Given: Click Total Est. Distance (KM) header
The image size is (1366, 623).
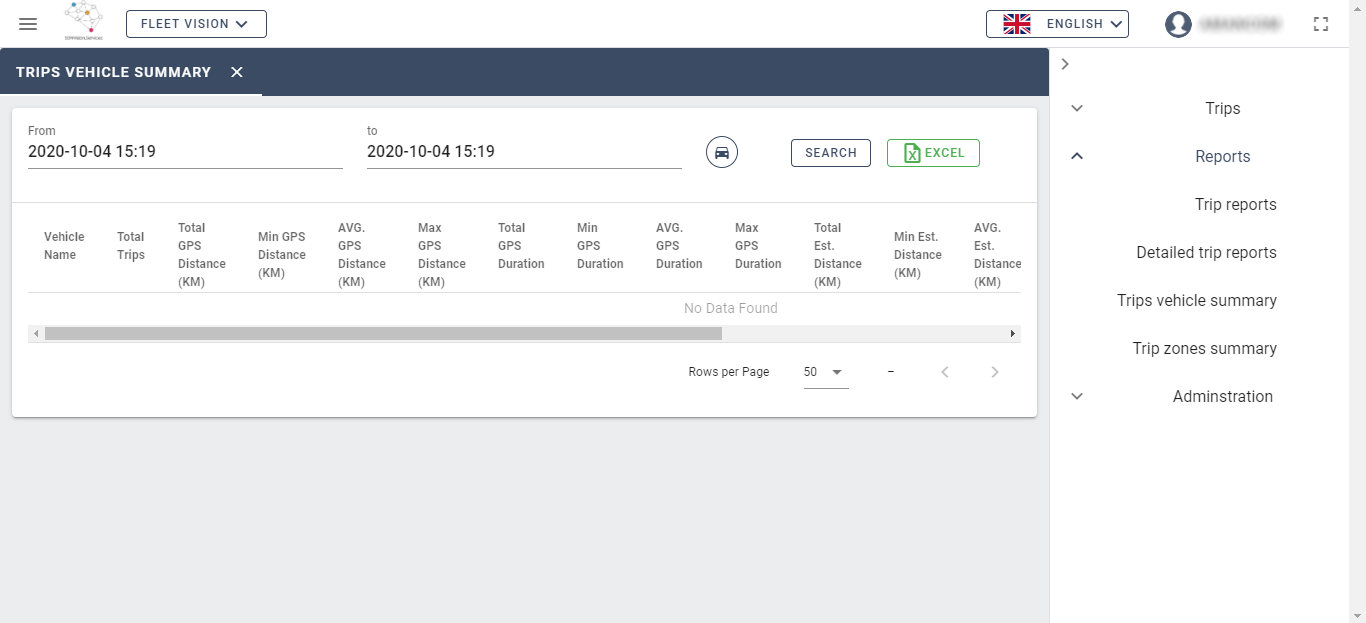Looking at the screenshot, I should [837, 255].
